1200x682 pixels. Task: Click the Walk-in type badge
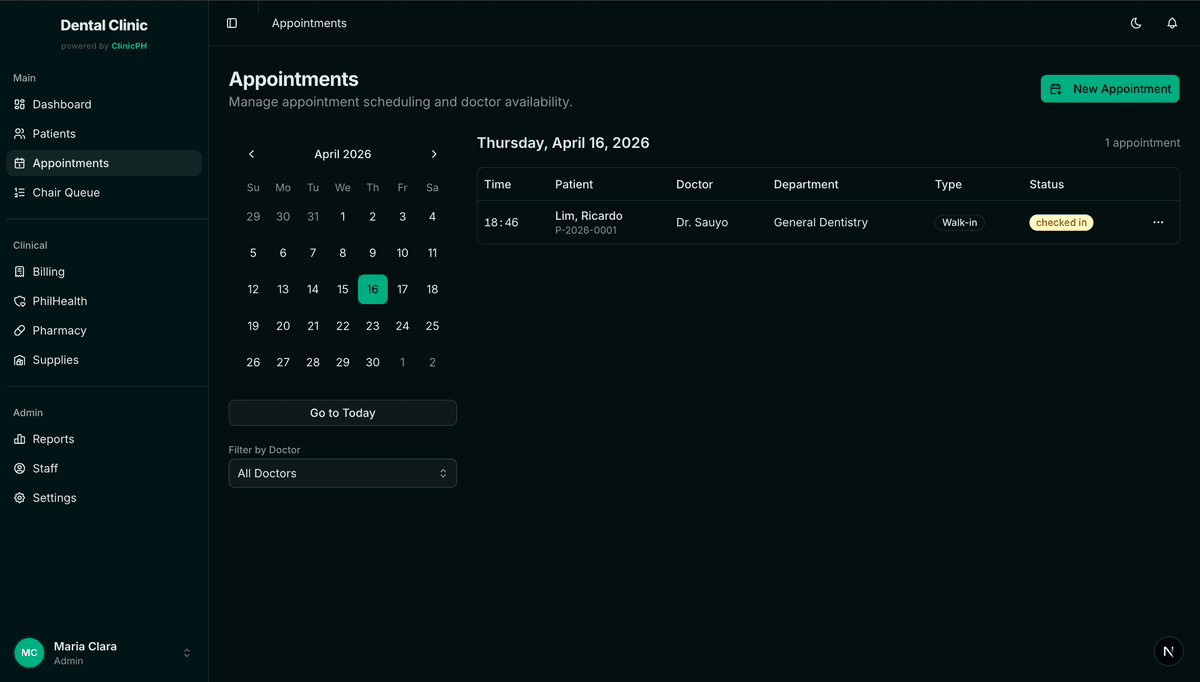pos(959,222)
